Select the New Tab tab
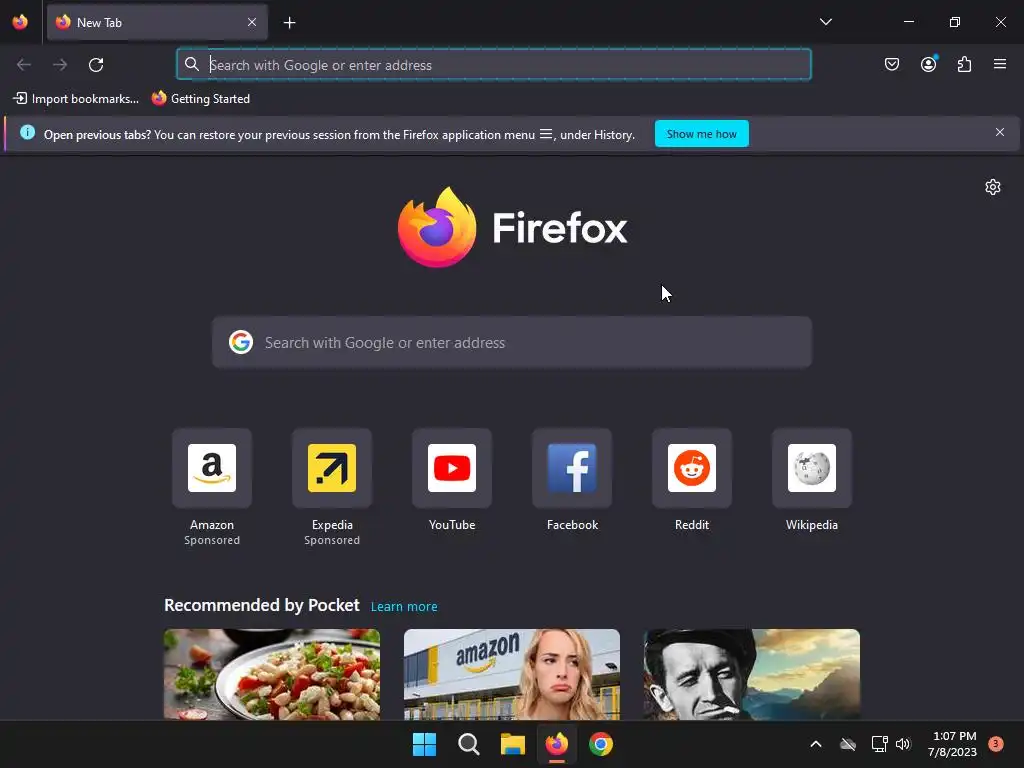The height and width of the screenshot is (768, 1024). coord(157,22)
